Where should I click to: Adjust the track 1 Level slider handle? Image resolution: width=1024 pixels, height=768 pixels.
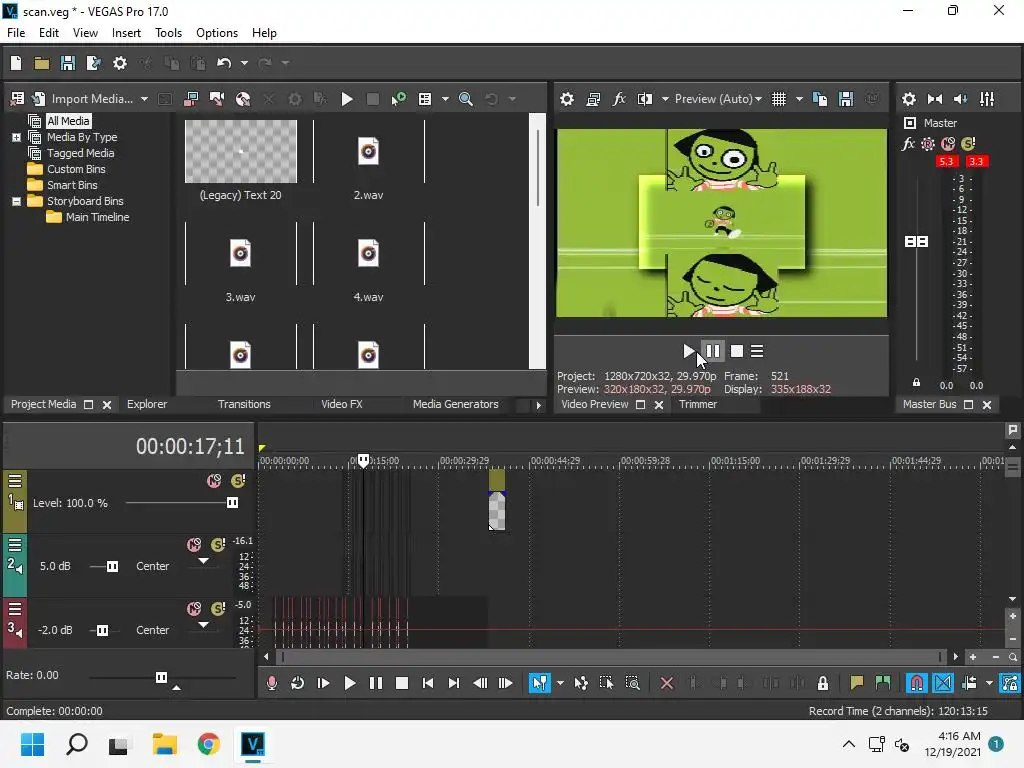pos(232,503)
